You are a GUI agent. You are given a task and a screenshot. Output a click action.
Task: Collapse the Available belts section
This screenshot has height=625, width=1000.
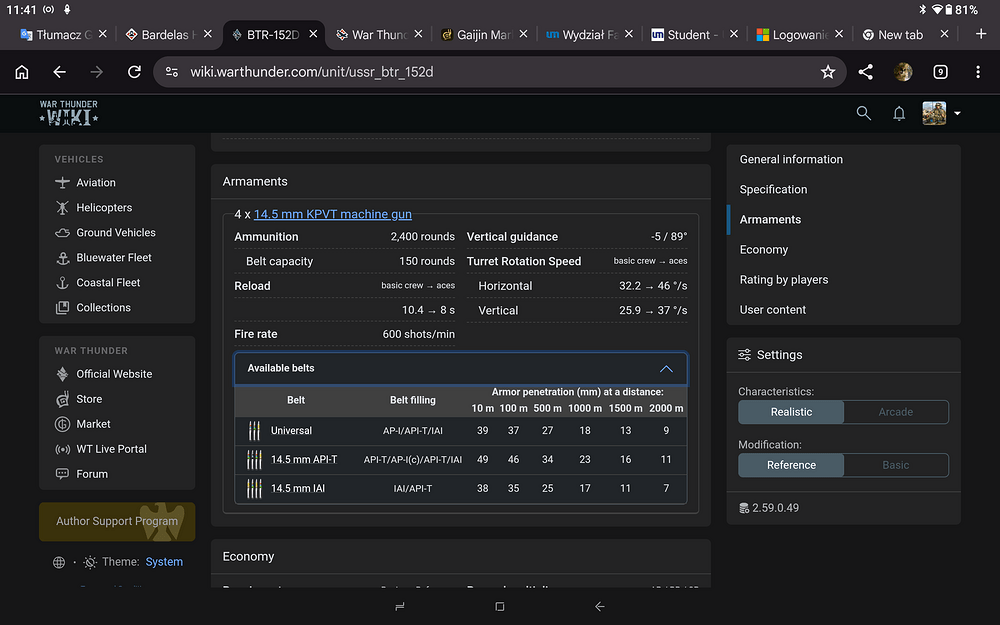pyautogui.click(x=460, y=369)
